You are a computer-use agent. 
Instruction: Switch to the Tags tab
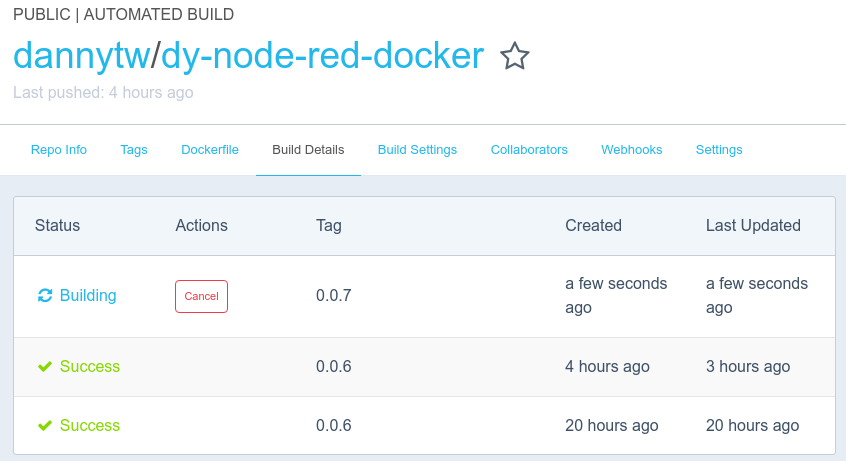[x=134, y=150]
